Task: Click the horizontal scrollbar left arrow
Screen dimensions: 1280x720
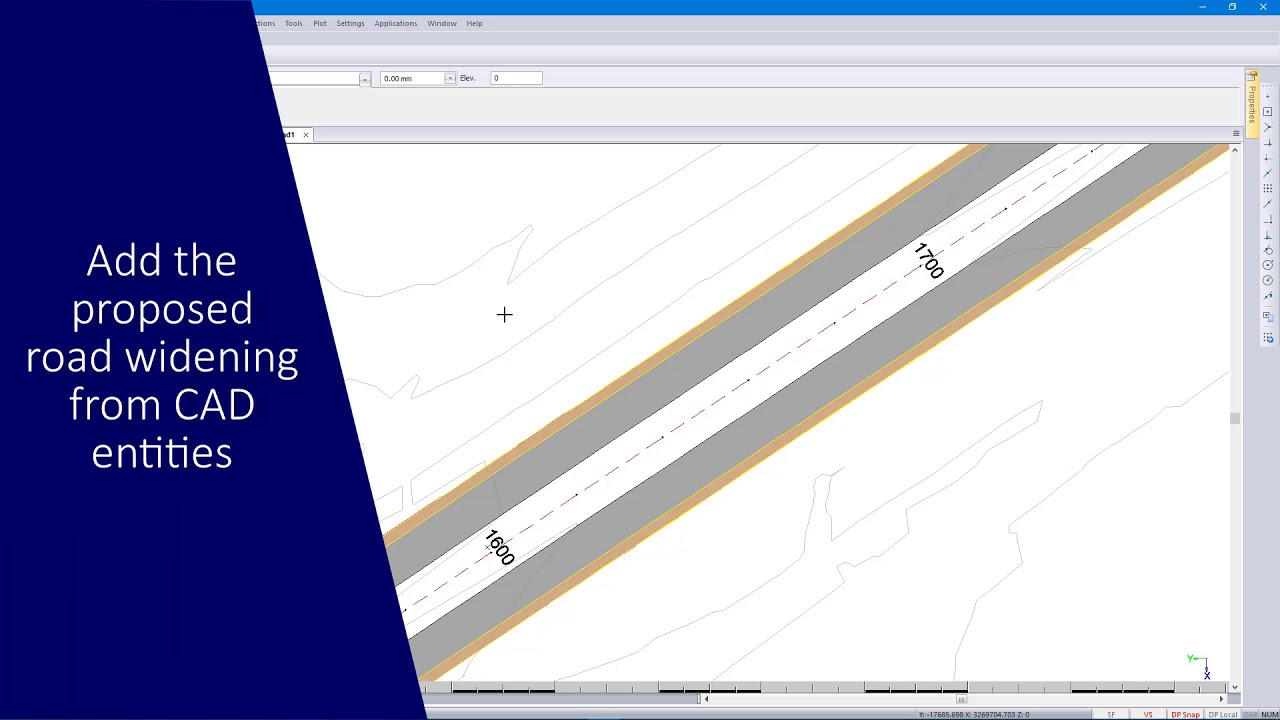Action: click(x=706, y=699)
